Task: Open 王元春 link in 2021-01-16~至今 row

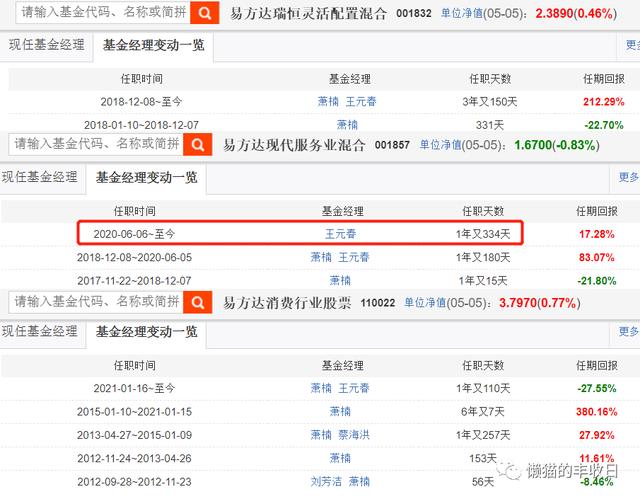Action: (354, 388)
